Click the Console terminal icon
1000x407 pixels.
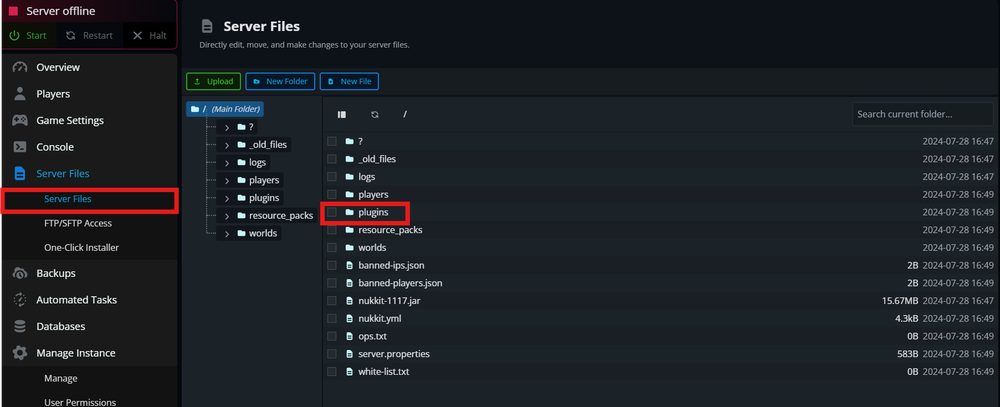pyautogui.click(x=19, y=147)
